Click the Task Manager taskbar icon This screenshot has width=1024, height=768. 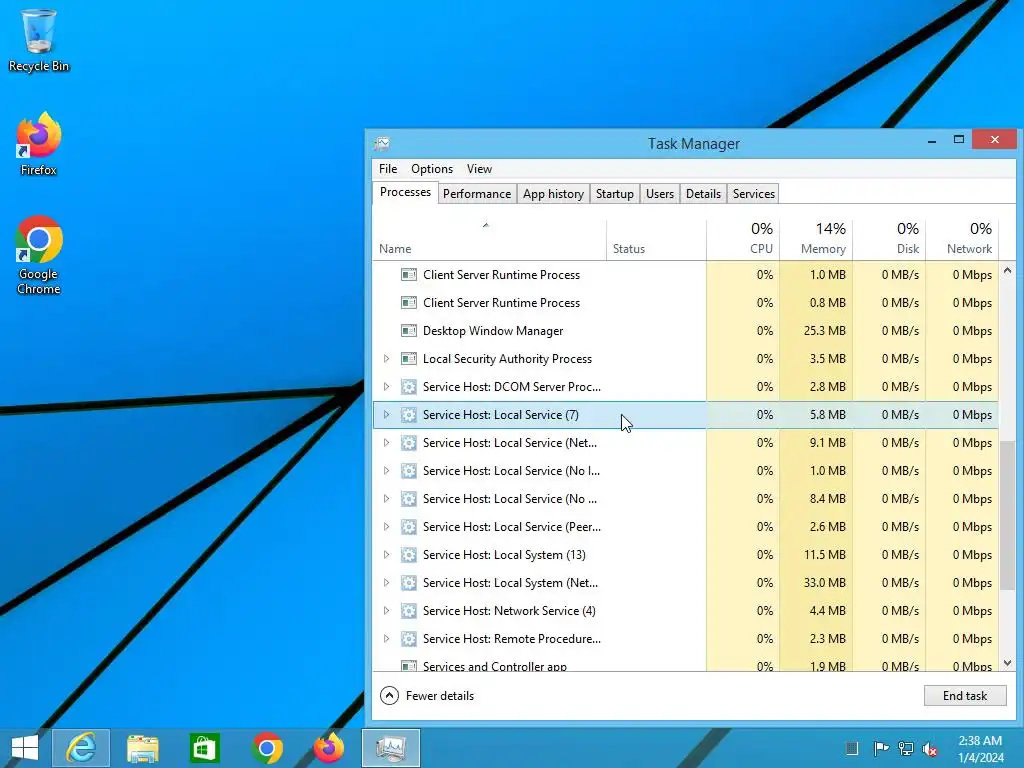click(x=391, y=748)
